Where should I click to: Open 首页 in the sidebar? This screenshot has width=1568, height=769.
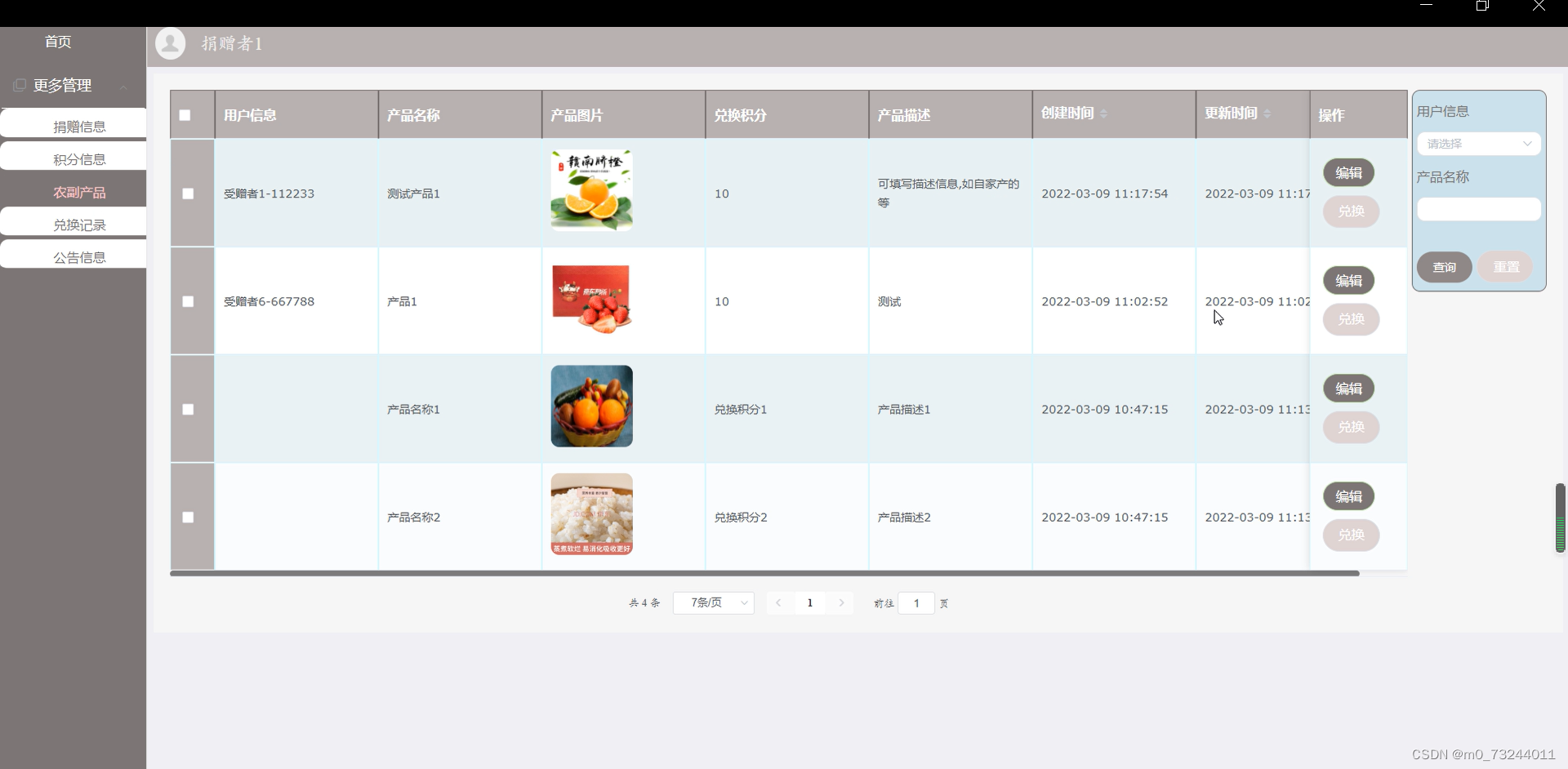tap(58, 42)
